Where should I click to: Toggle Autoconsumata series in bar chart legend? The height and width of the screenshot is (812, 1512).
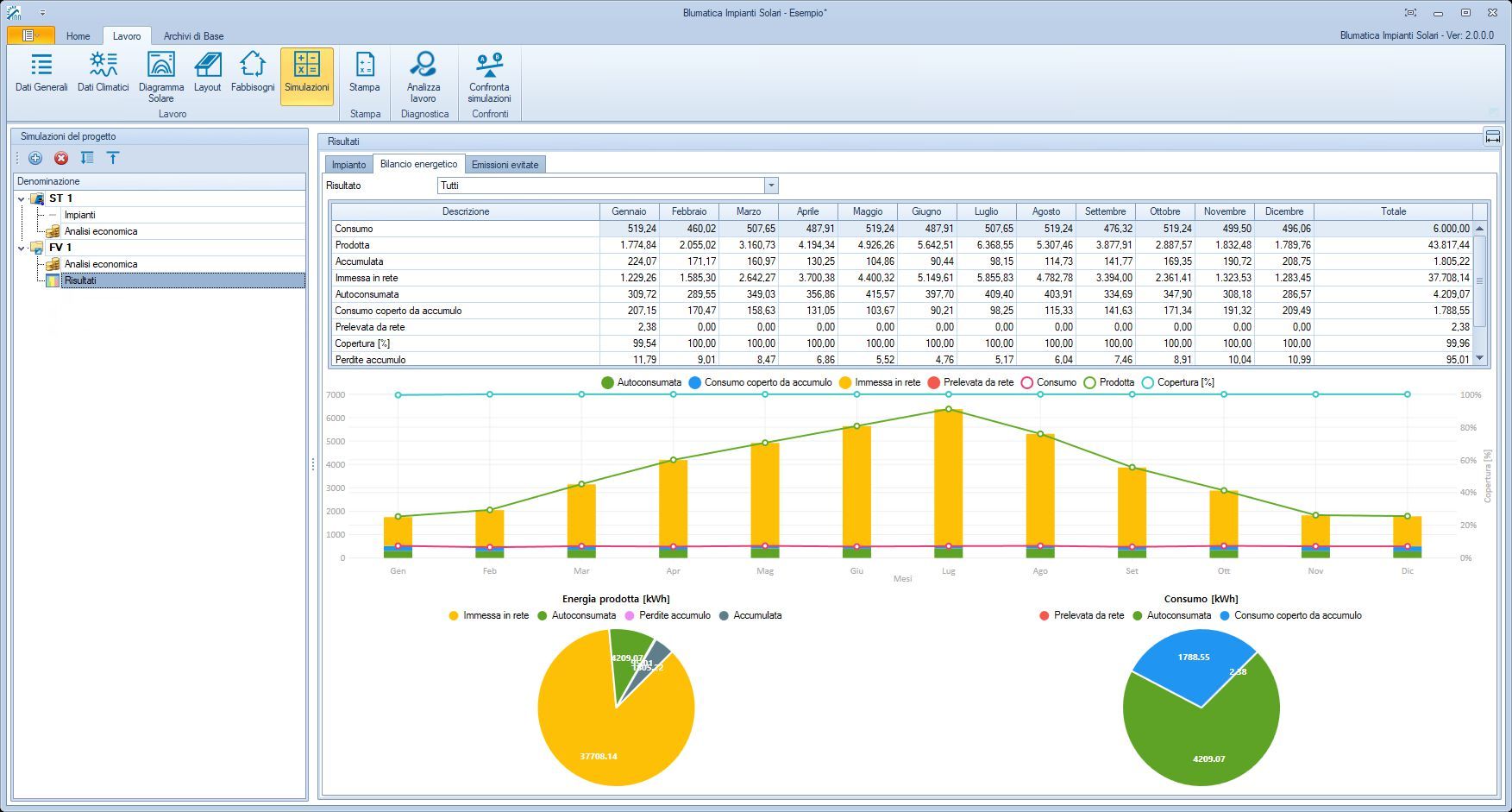pos(641,382)
